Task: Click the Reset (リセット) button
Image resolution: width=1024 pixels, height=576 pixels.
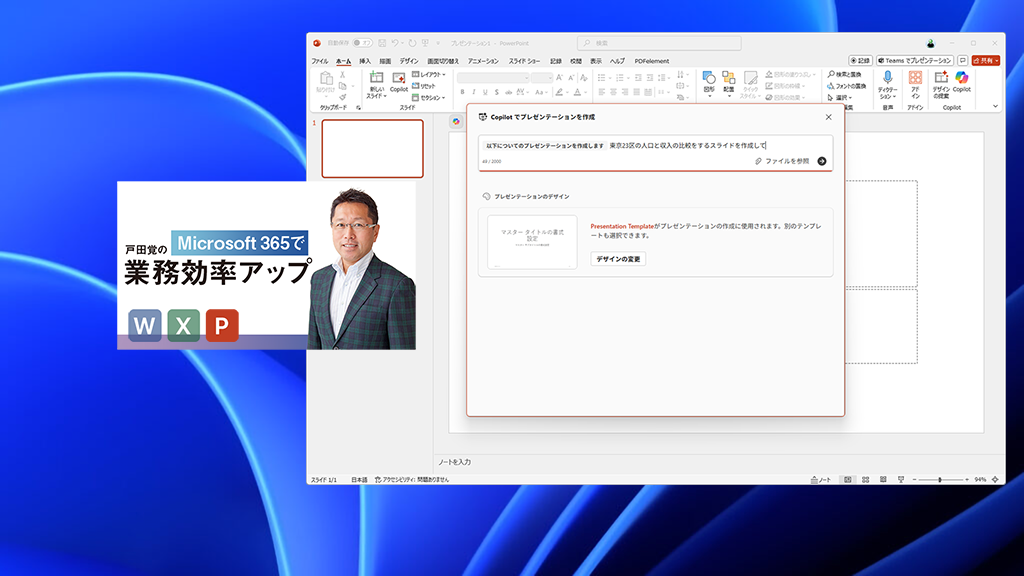Action: (x=424, y=86)
